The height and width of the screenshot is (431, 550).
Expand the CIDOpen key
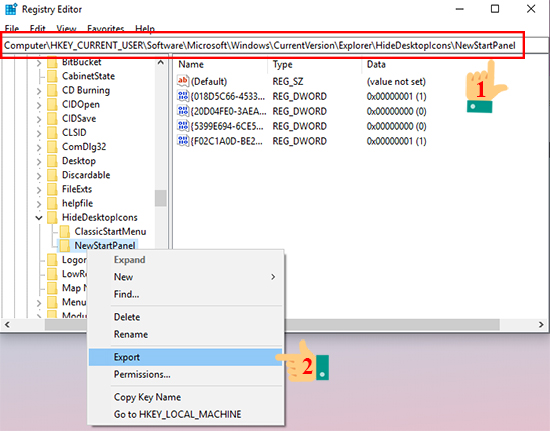click(39, 105)
